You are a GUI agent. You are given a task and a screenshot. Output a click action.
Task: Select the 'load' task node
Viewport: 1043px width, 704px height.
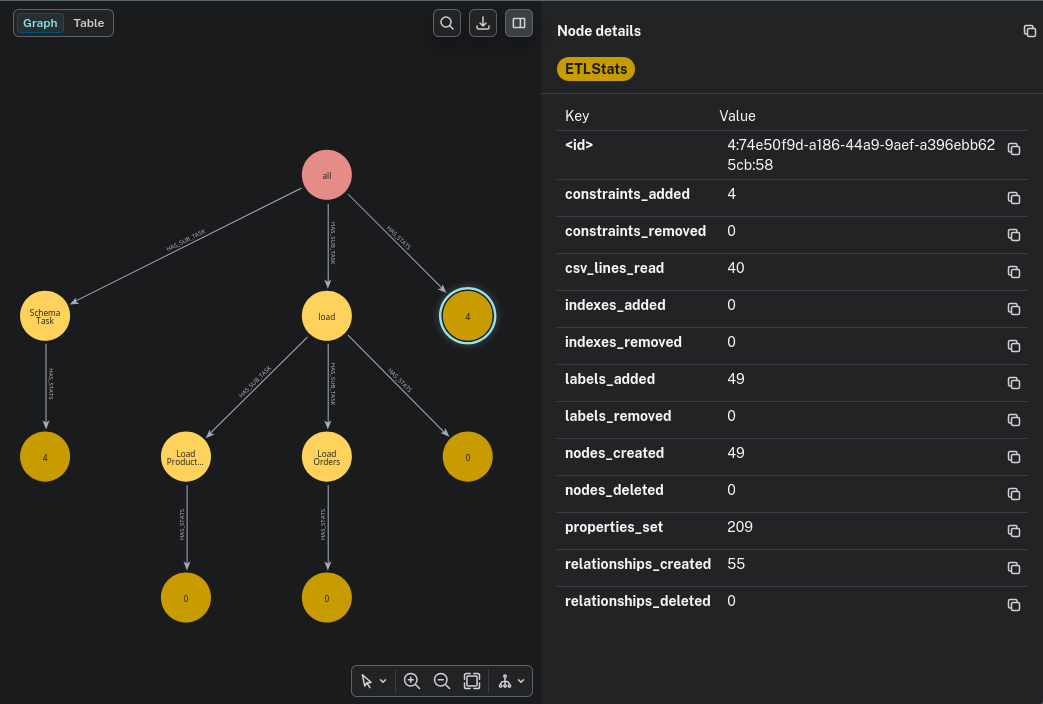point(327,316)
